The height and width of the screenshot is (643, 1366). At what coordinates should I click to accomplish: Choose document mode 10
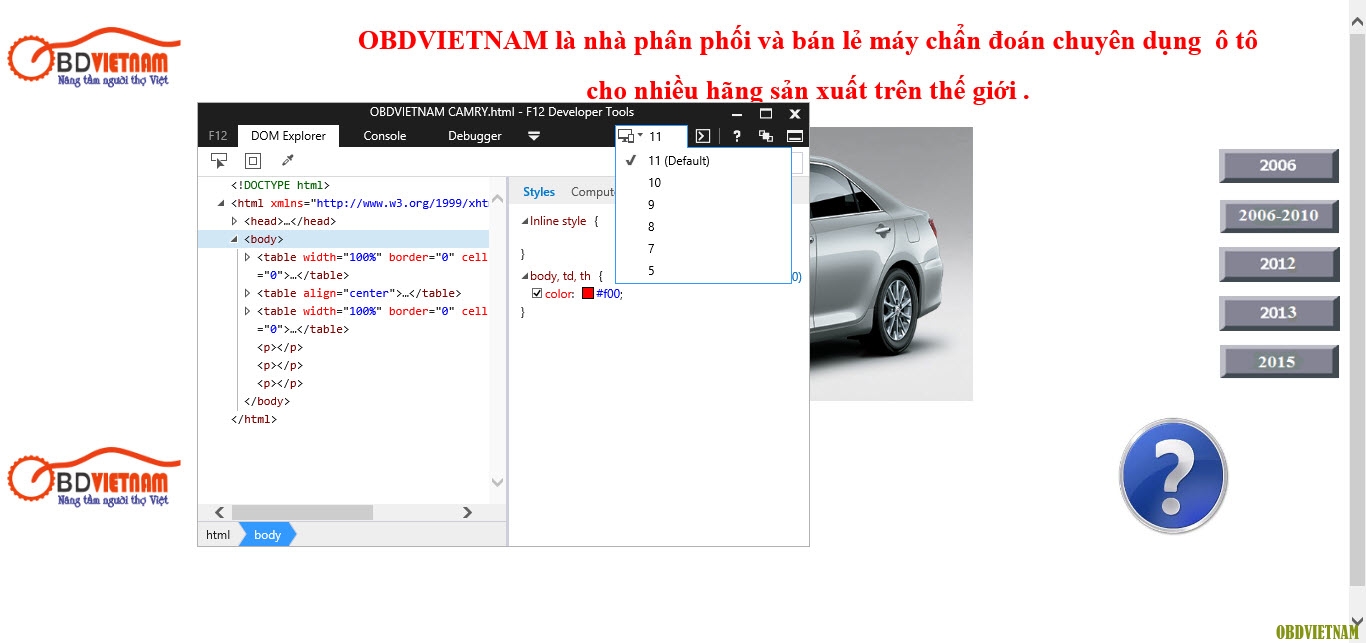[703, 182]
